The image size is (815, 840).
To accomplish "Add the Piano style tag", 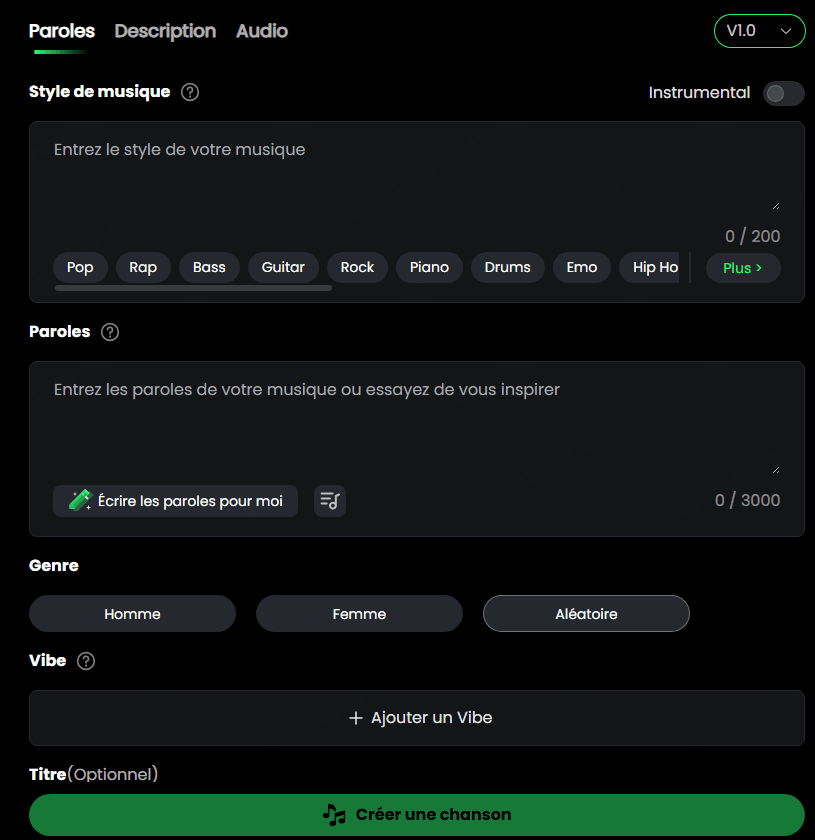I will [429, 267].
